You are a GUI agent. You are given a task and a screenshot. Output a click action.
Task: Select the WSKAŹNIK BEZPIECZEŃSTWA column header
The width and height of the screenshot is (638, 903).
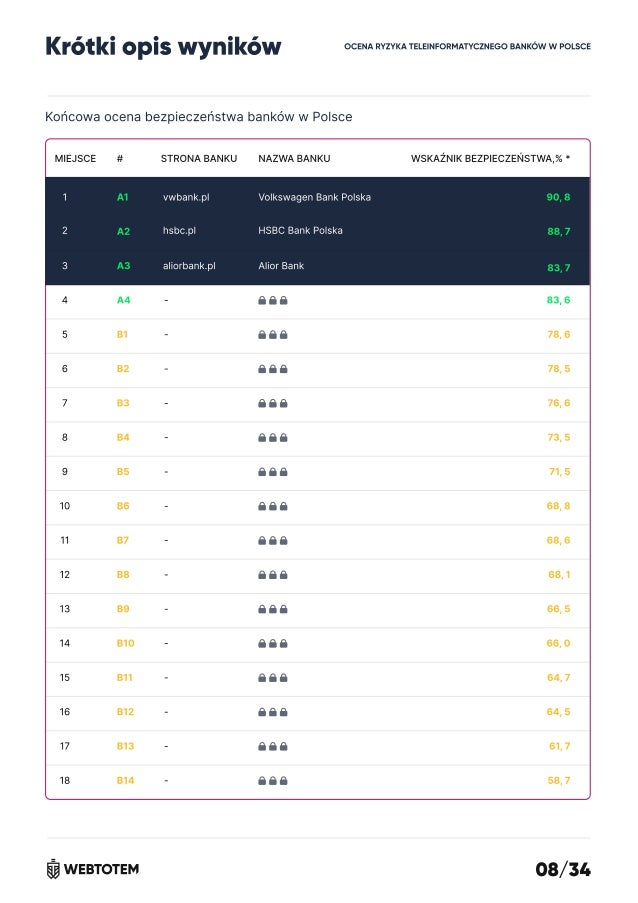(491, 158)
